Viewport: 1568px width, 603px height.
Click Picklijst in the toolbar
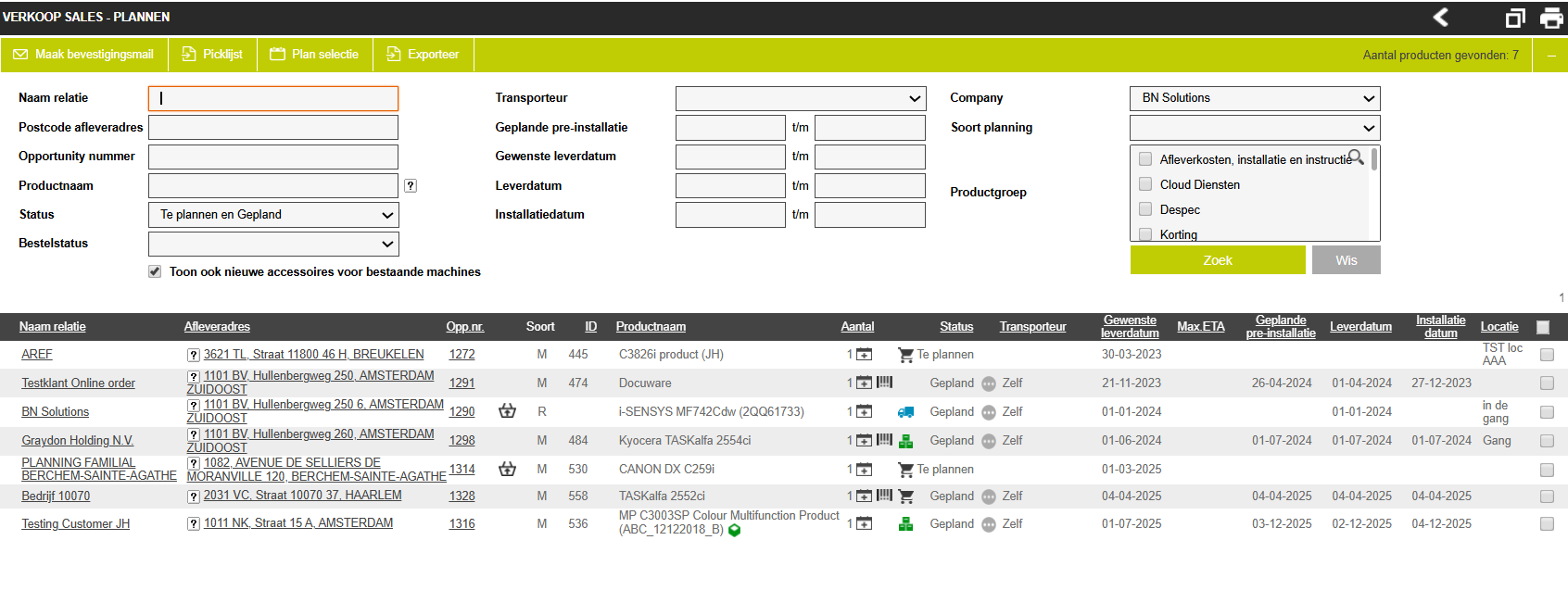[x=212, y=55]
